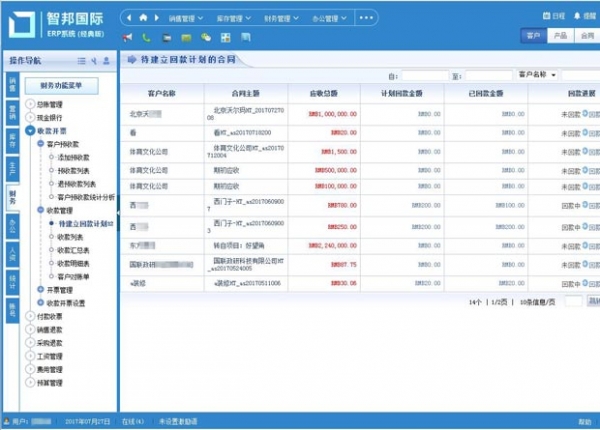Switch to the 生产 sidebar tab
Screen dimensions: 600x430
pyautogui.click(x=12, y=169)
